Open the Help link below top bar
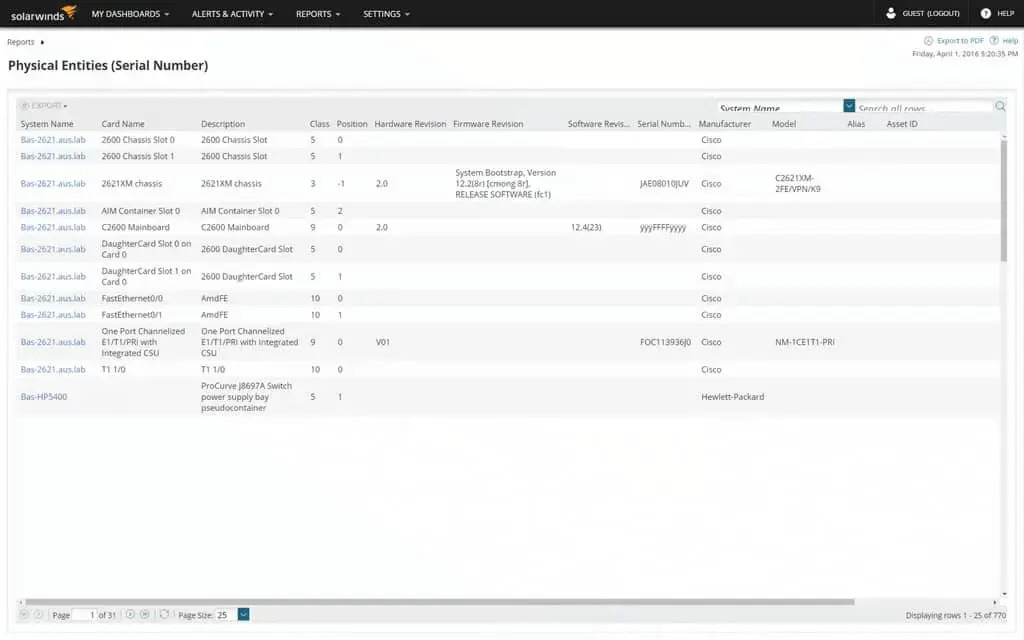Screen dimensions: 1024x640 [x=1010, y=40]
